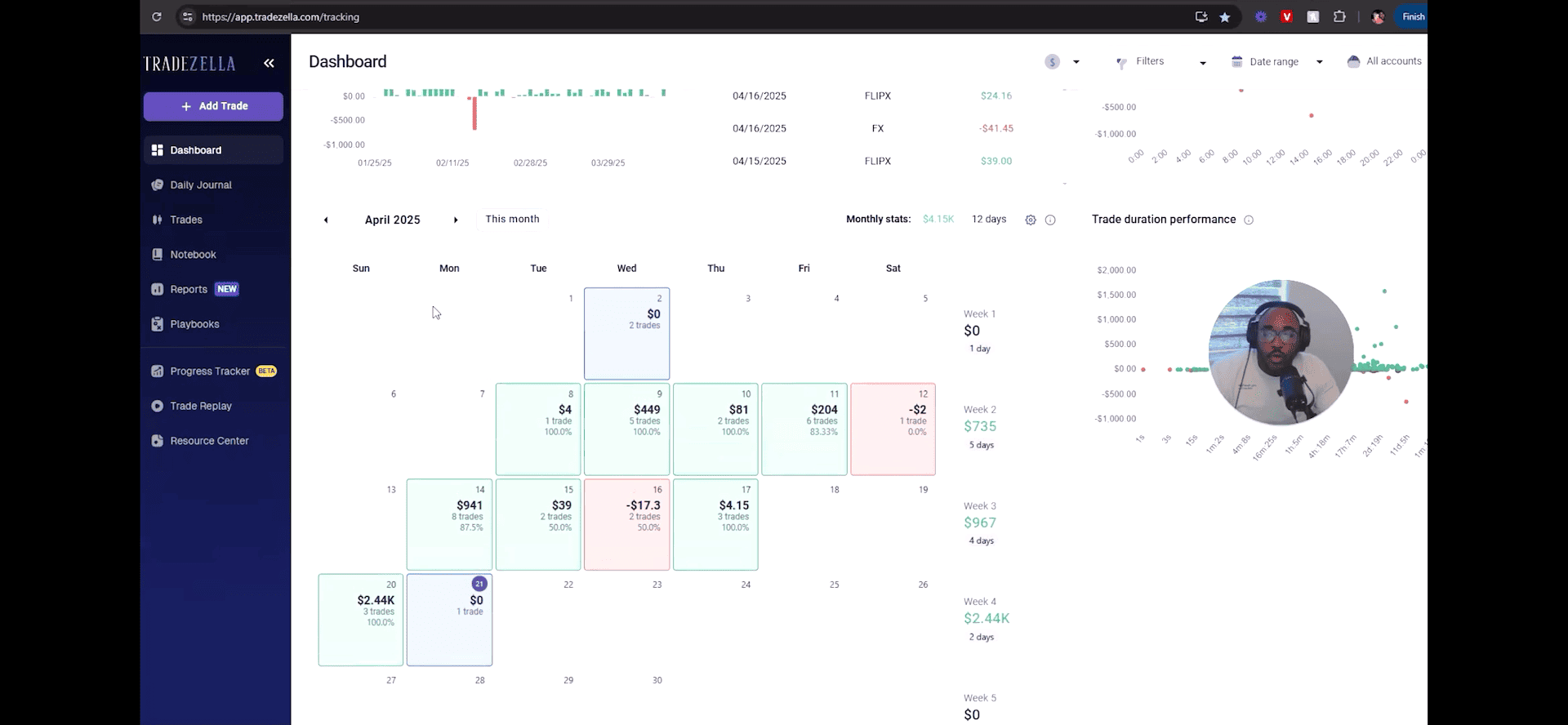
Task: Navigate to Trade Replay section
Action: point(201,407)
